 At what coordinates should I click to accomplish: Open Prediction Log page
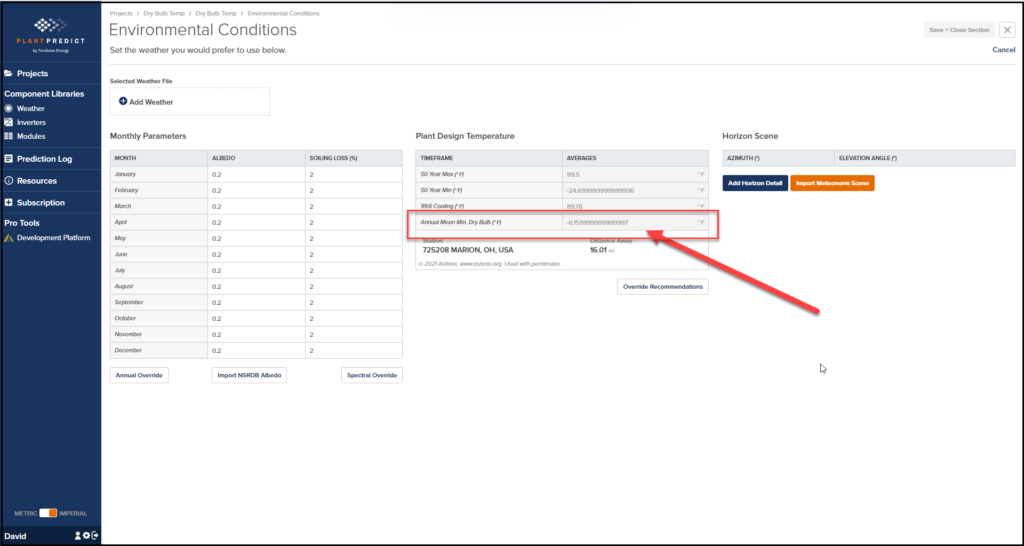[x=44, y=159]
